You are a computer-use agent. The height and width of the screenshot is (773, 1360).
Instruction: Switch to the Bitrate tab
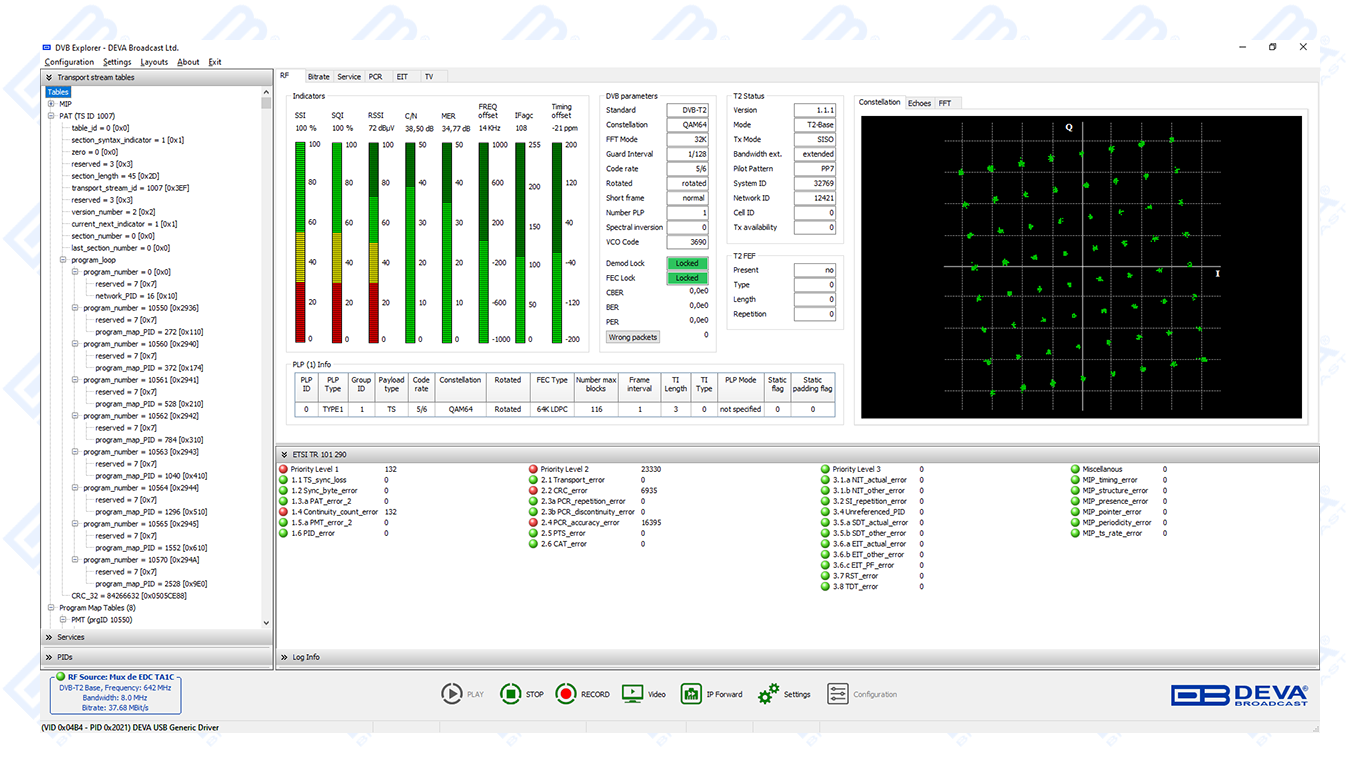[318, 76]
